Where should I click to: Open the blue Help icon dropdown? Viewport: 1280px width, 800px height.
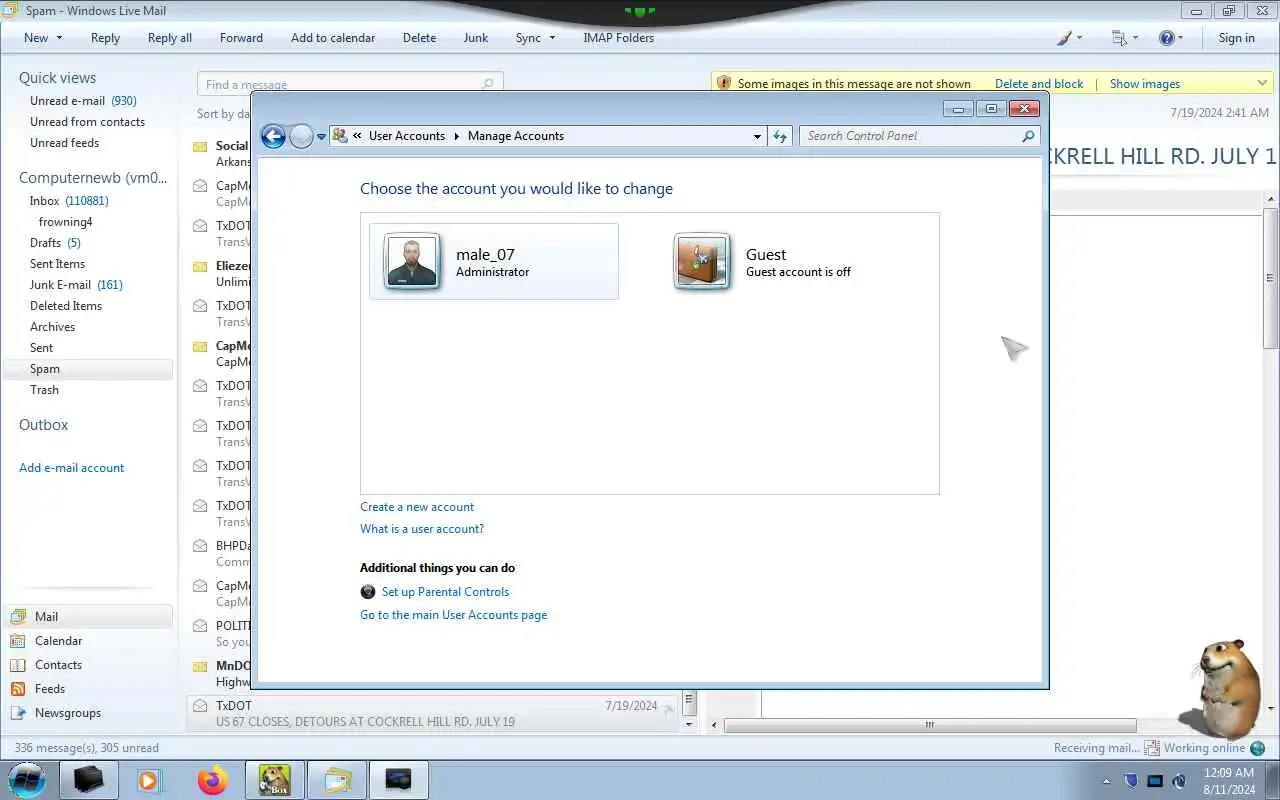pyautogui.click(x=1171, y=38)
